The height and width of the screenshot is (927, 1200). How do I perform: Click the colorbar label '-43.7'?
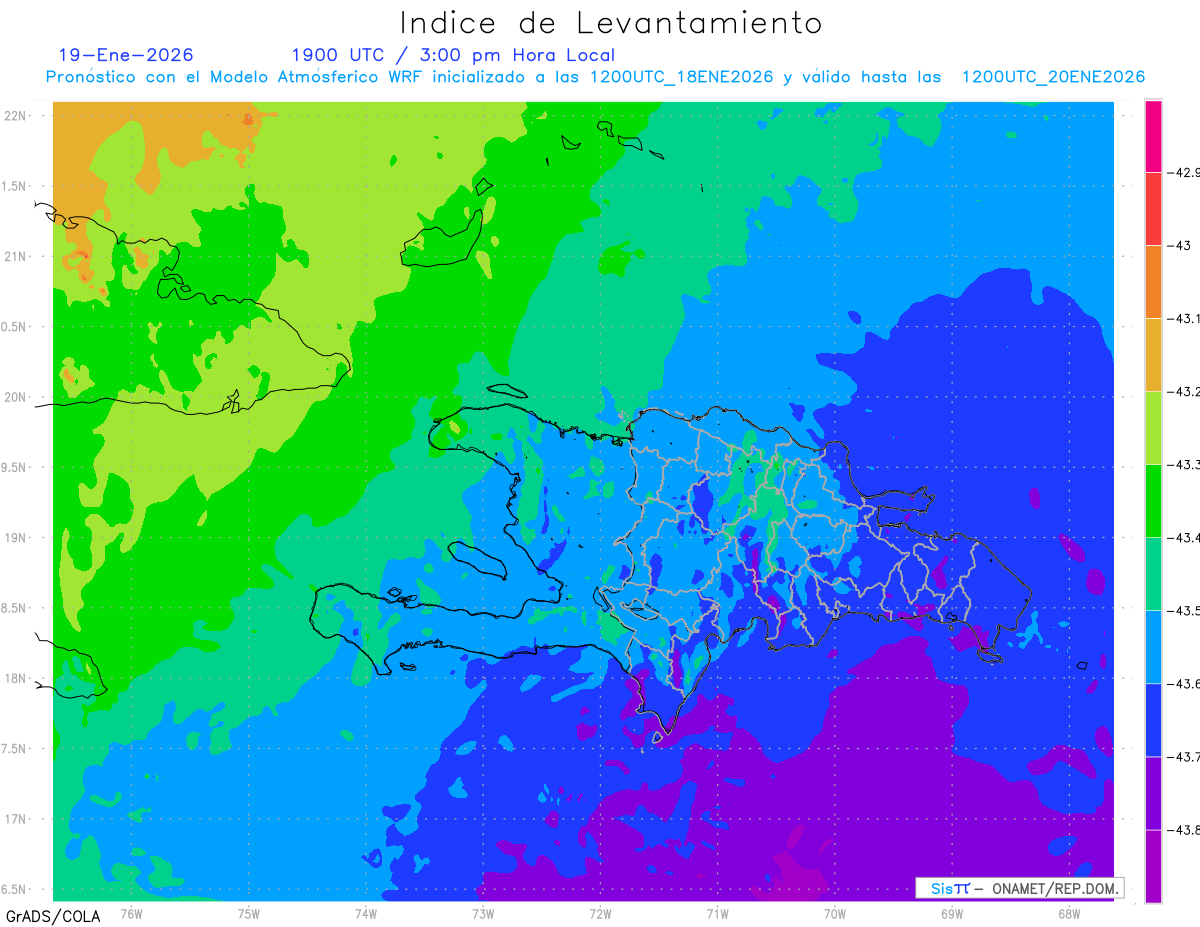coord(1184,756)
